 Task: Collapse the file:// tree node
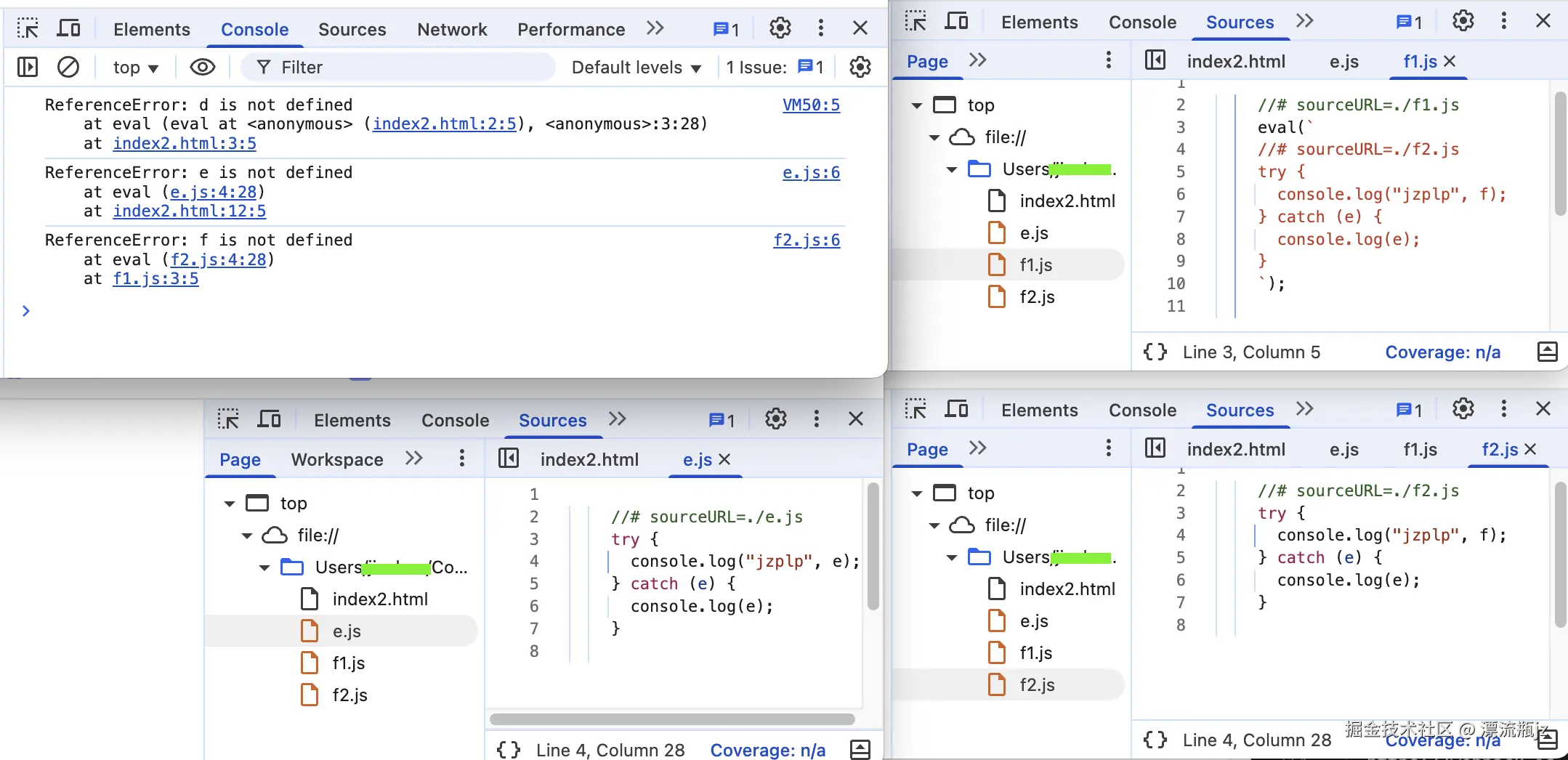(933, 137)
